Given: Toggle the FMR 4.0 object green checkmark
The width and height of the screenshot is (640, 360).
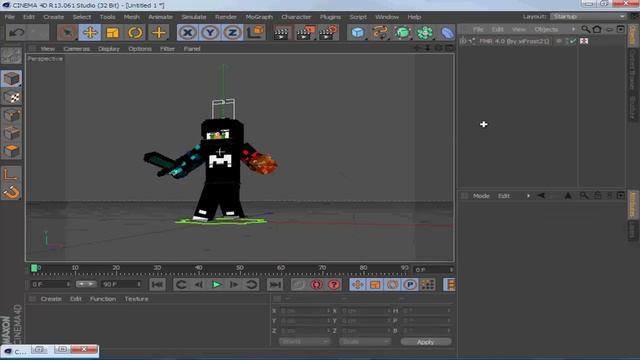Looking at the screenshot, I should click(573, 41).
